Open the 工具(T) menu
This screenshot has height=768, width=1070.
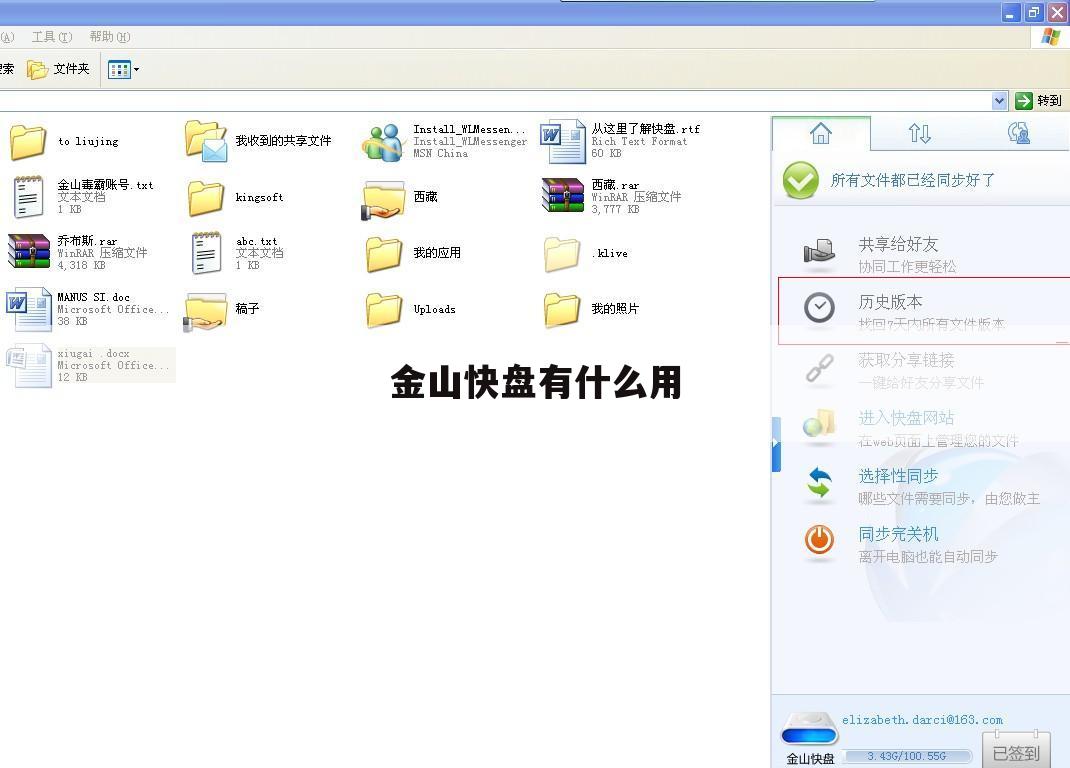52,37
